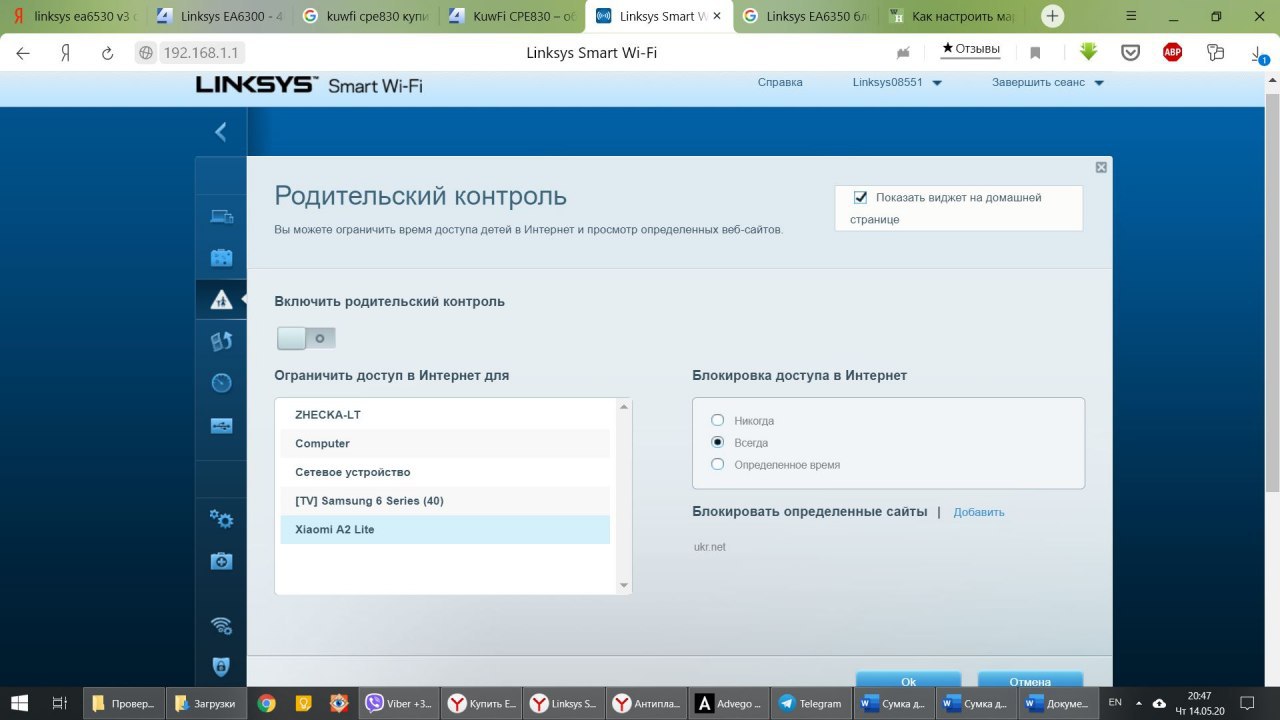
Task: Click the Справка help link
Action: (780, 83)
